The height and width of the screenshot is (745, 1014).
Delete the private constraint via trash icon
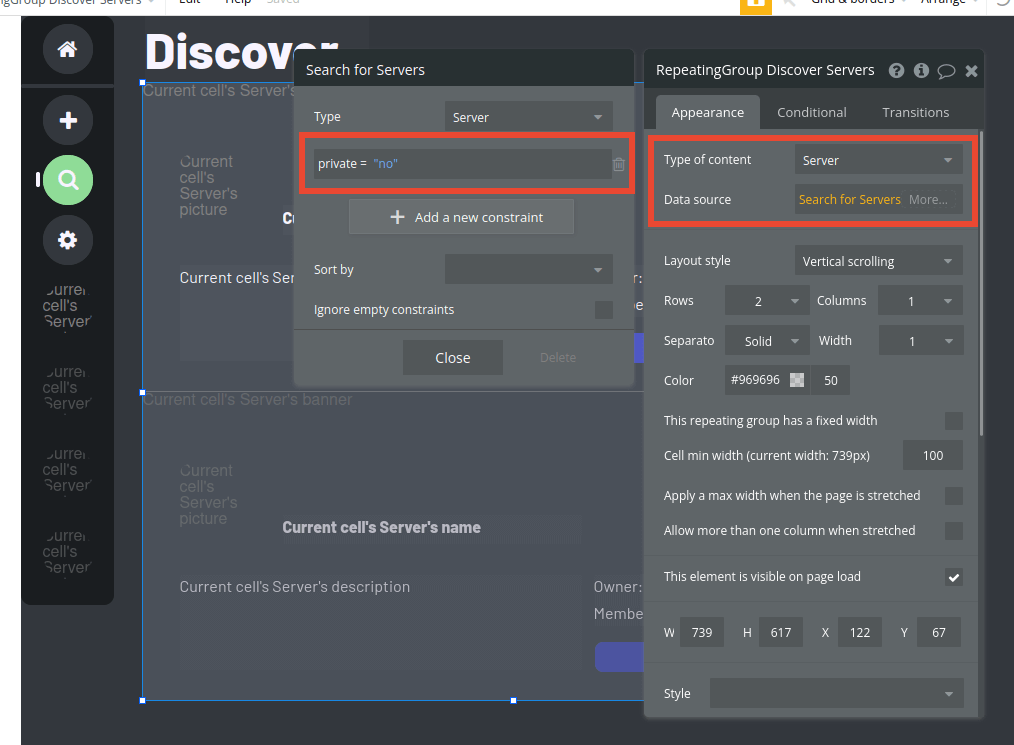click(x=619, y=165)
